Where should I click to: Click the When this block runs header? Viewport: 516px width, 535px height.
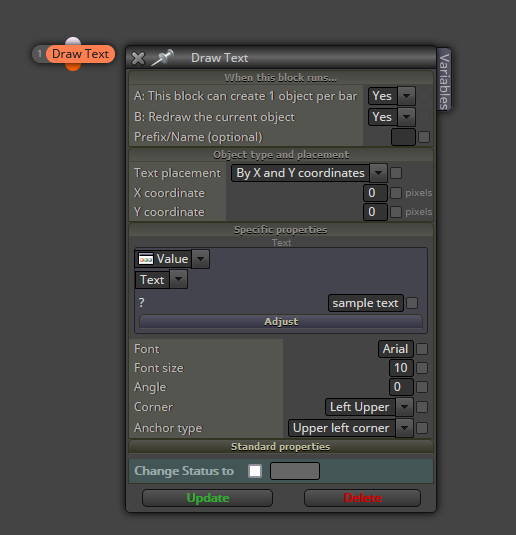tap(281, 78)
